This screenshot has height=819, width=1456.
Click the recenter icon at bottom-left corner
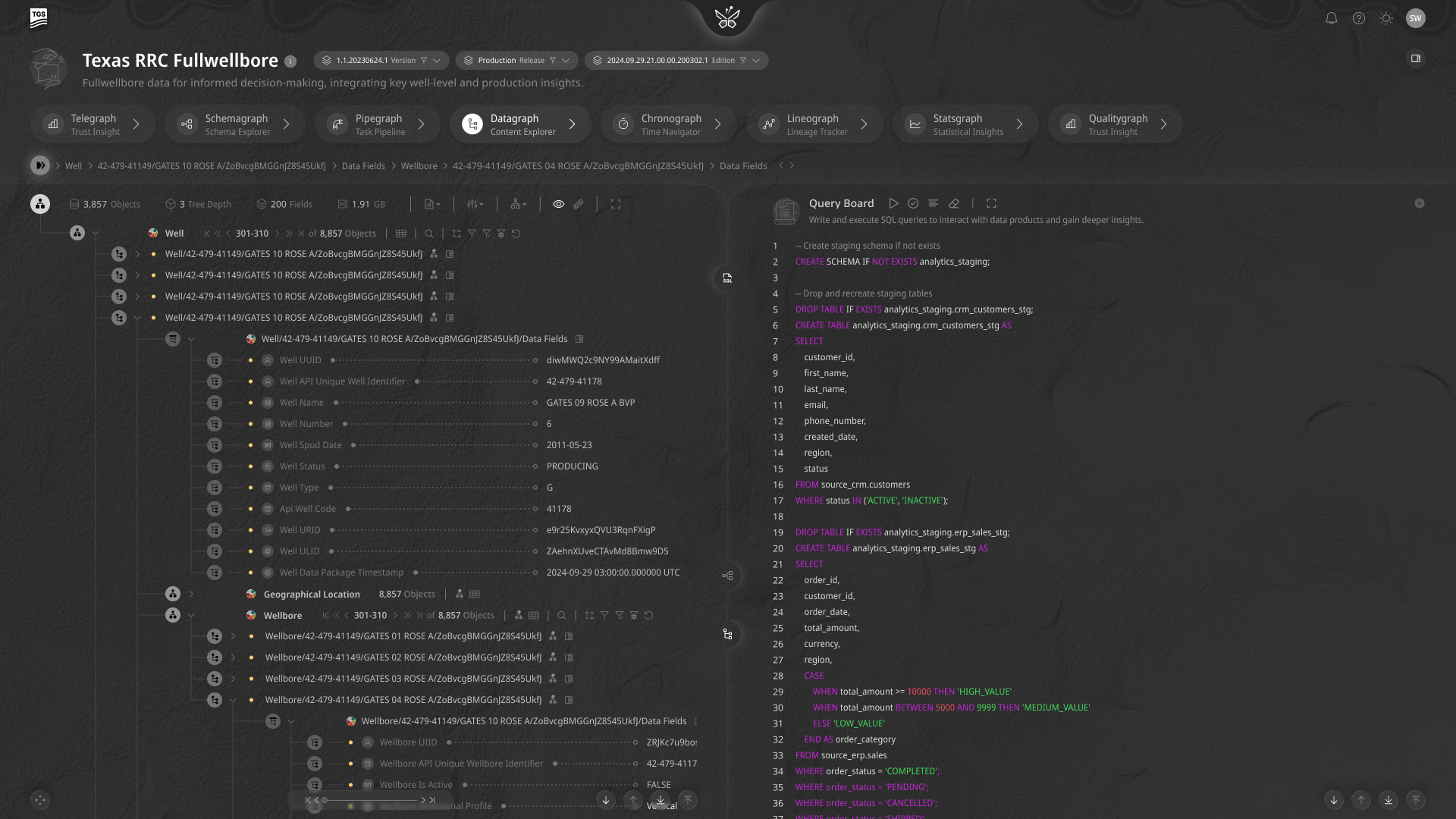point(40,799)
